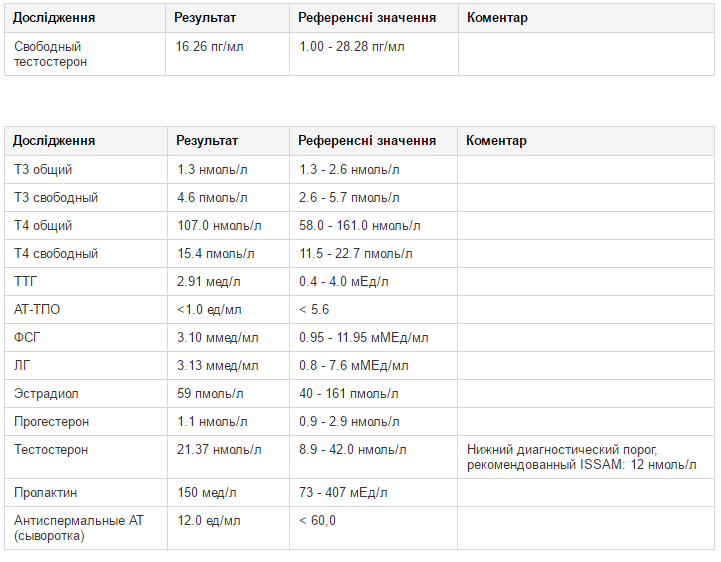Image resolution: width=721 pixels, height=562 pixels.
Task: Select the 'Пролактин' row label
Action: pos(46,493)
